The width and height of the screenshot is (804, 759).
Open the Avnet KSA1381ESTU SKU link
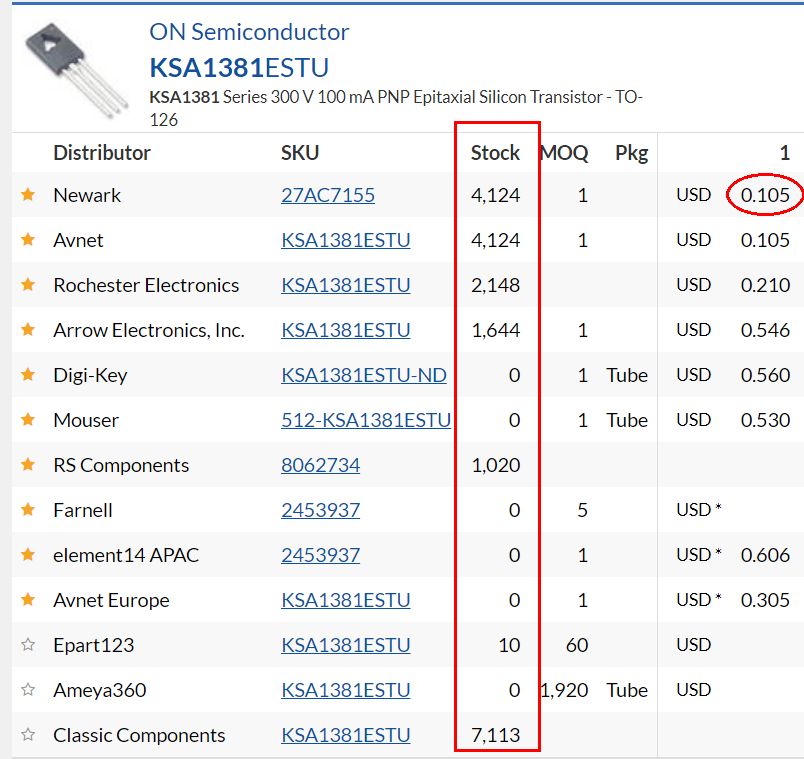coord(346,240)
